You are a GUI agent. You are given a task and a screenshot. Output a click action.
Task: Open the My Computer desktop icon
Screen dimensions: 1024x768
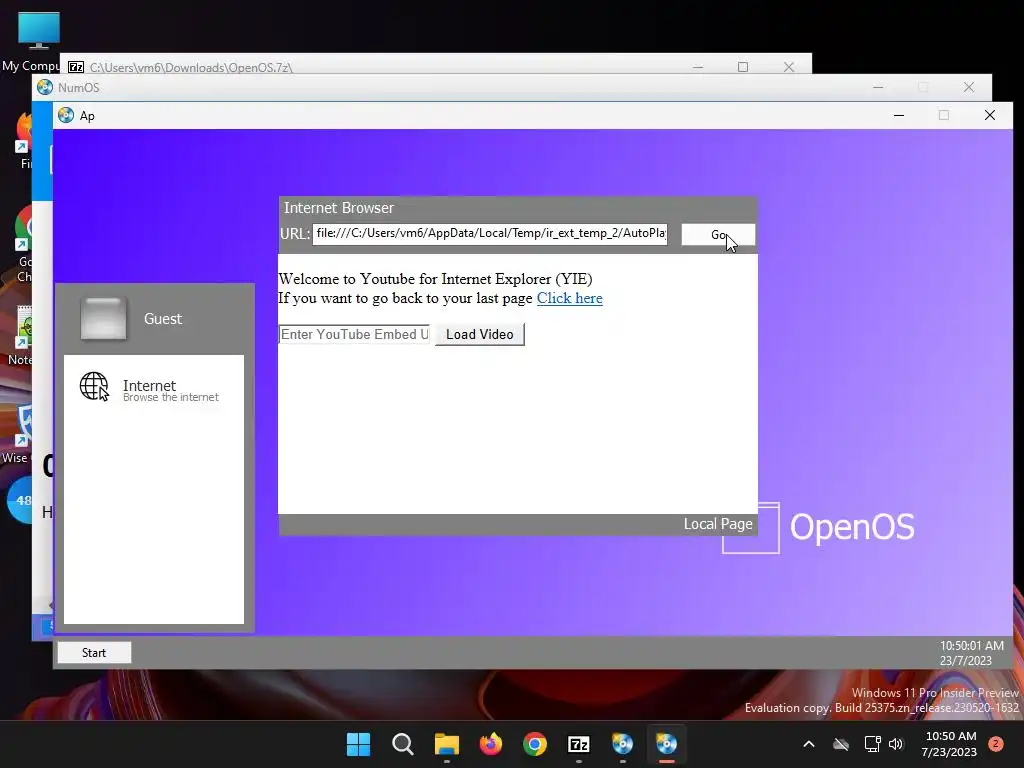pyautogui.click(x=39, y=40)
